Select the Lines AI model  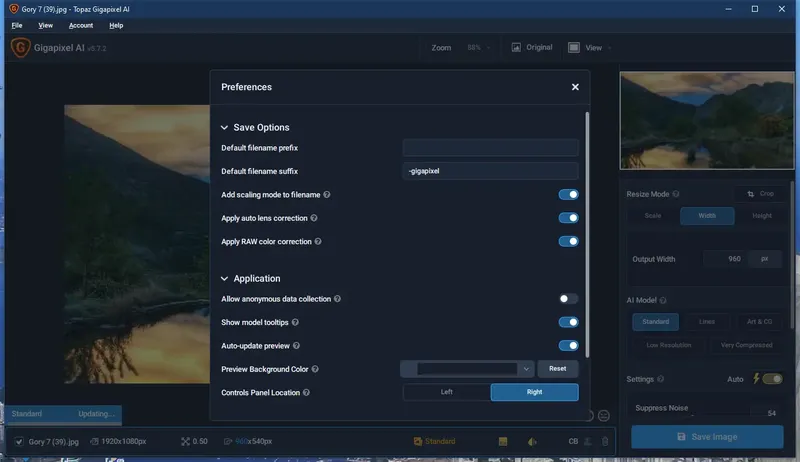pos(707,322)
